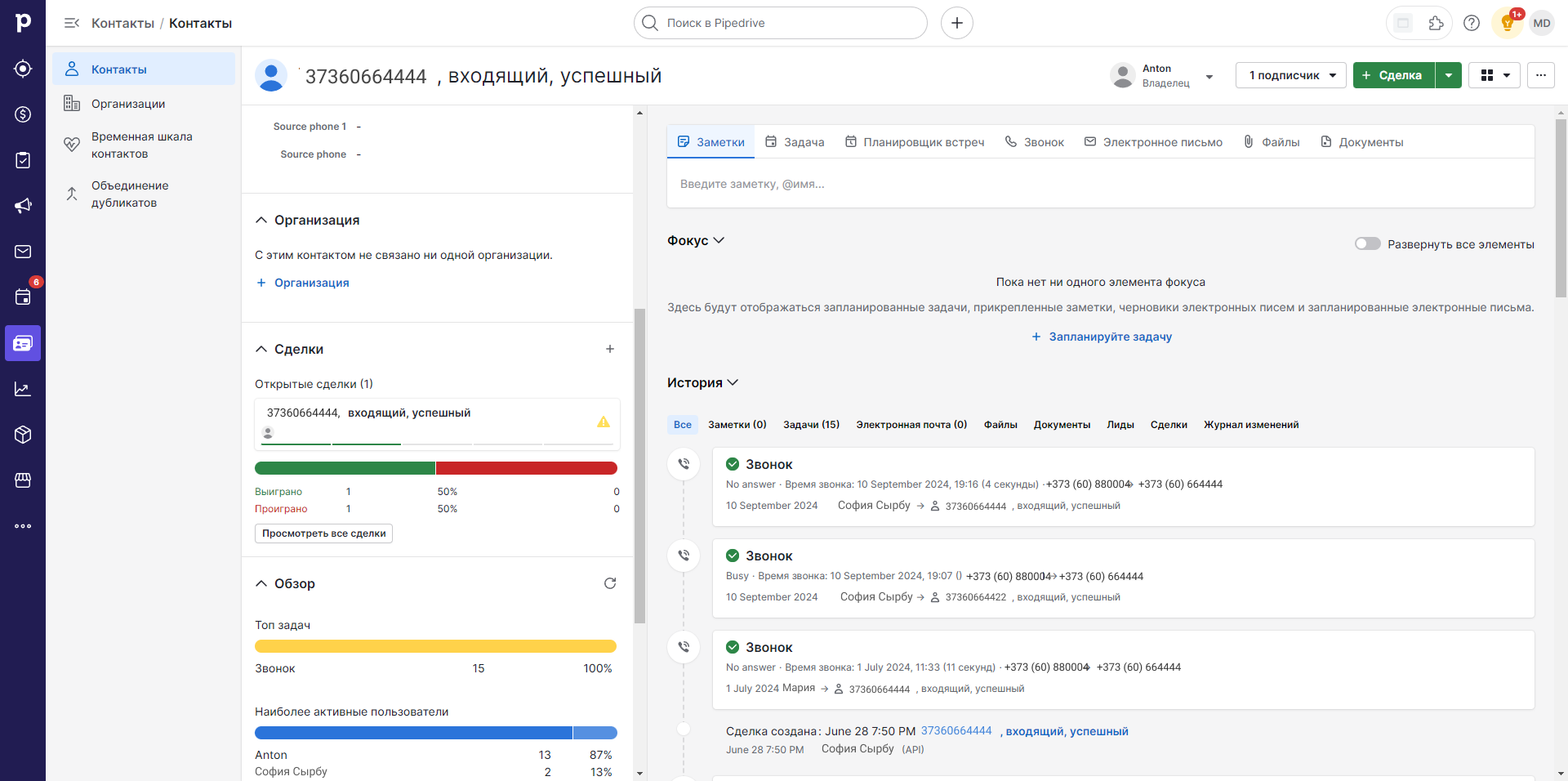Open the Mail icon in sidebar

pyautogui.click(x=23, y=252)
